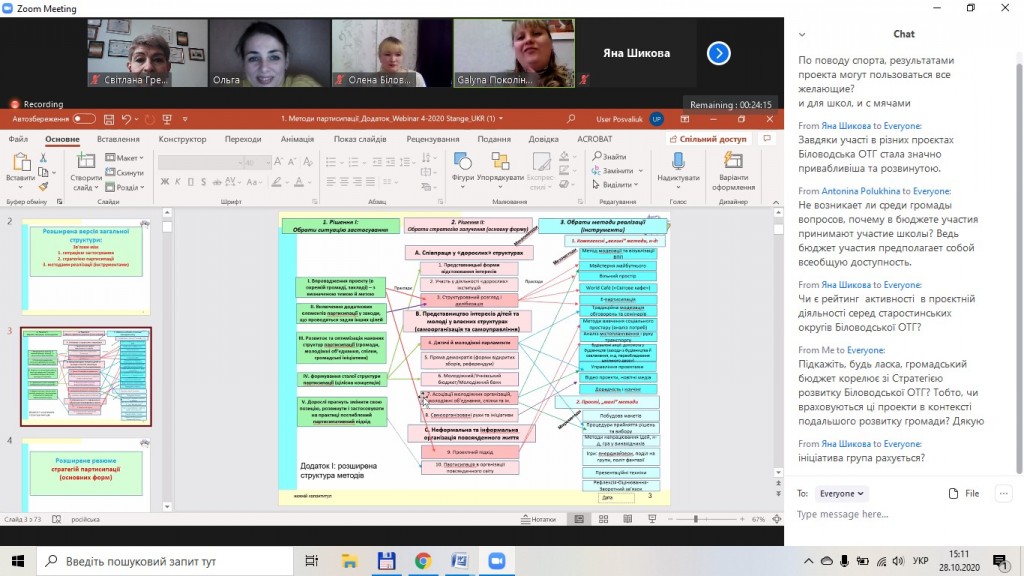Show next Zoom participants with blue arrow
The image size is (1024, 576).
point(718,53)
